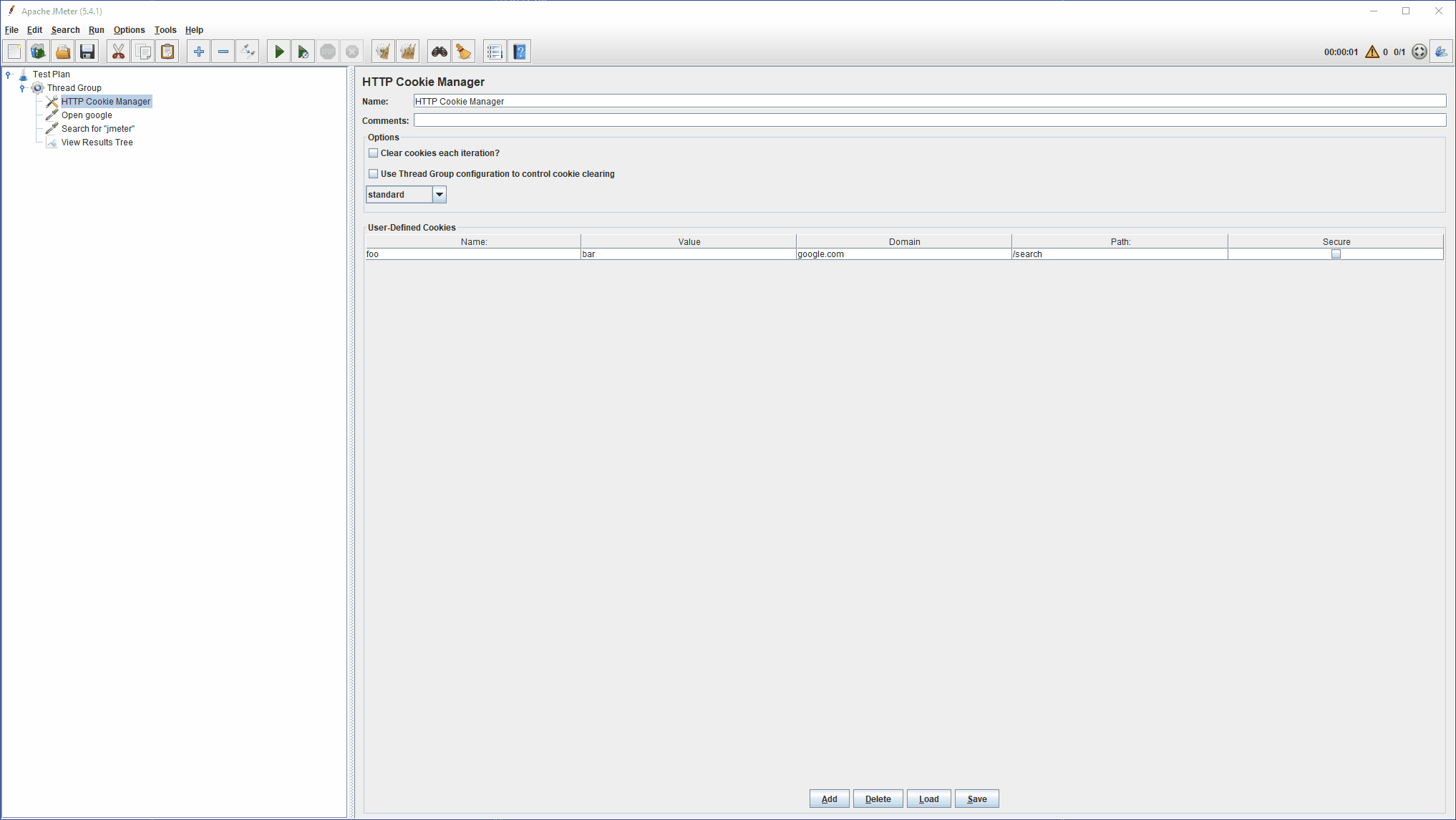This screenshot has width=1456, height=820.
Task: Click the Help question mark icon
Action: [x=520, y=52]
